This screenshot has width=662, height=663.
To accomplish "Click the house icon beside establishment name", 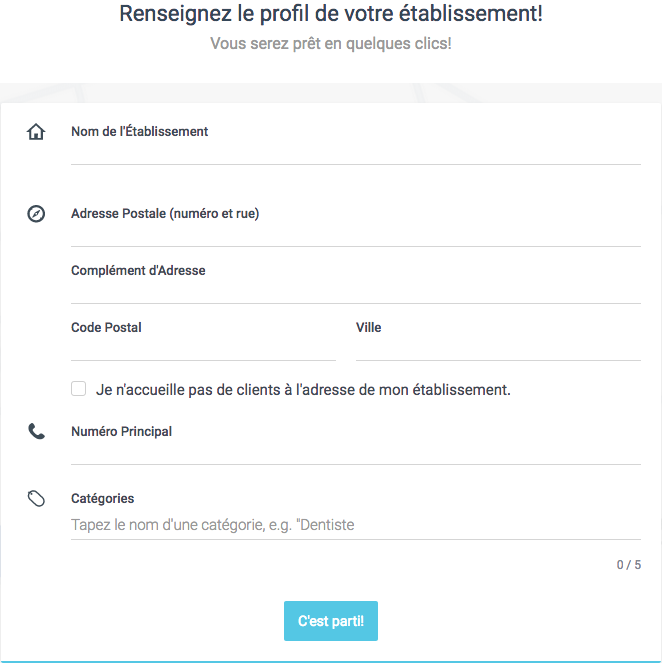I will [36, 132].
